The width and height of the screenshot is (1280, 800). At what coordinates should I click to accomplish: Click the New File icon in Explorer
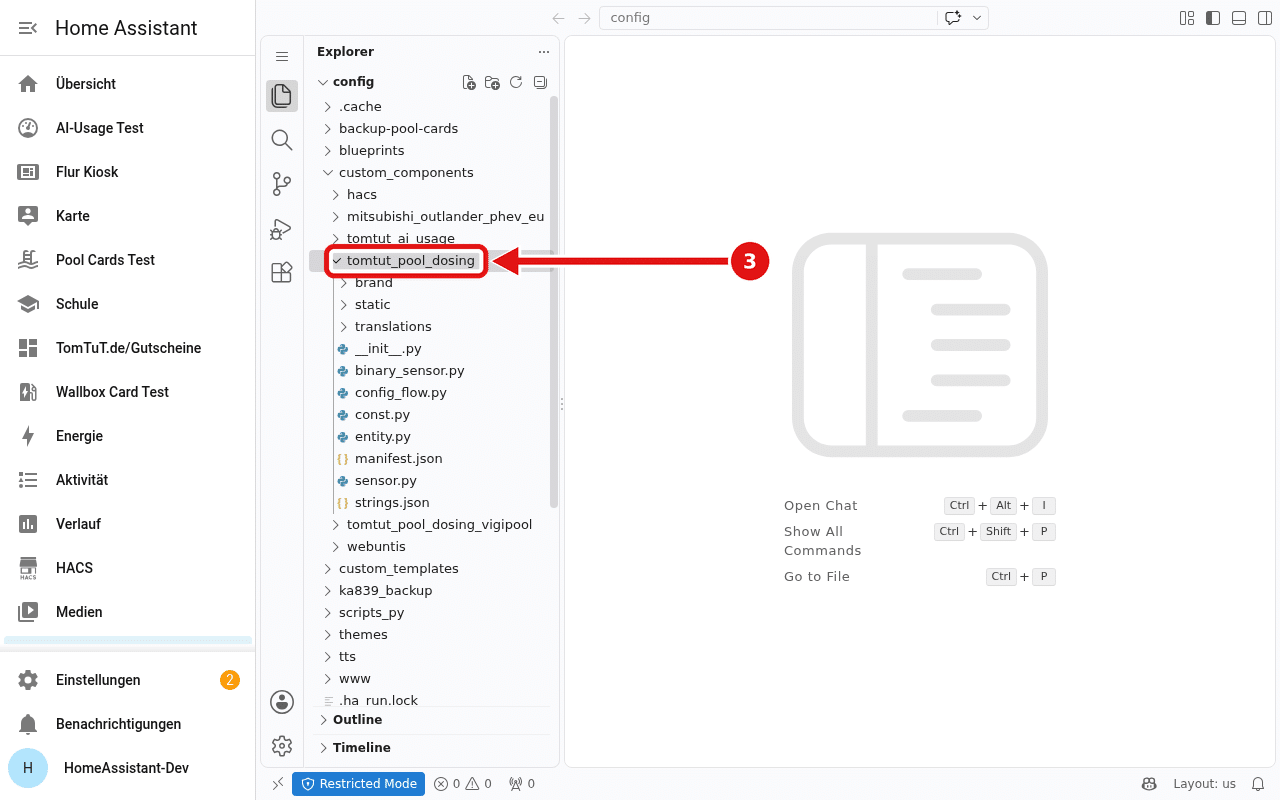(x=469, y=82)
